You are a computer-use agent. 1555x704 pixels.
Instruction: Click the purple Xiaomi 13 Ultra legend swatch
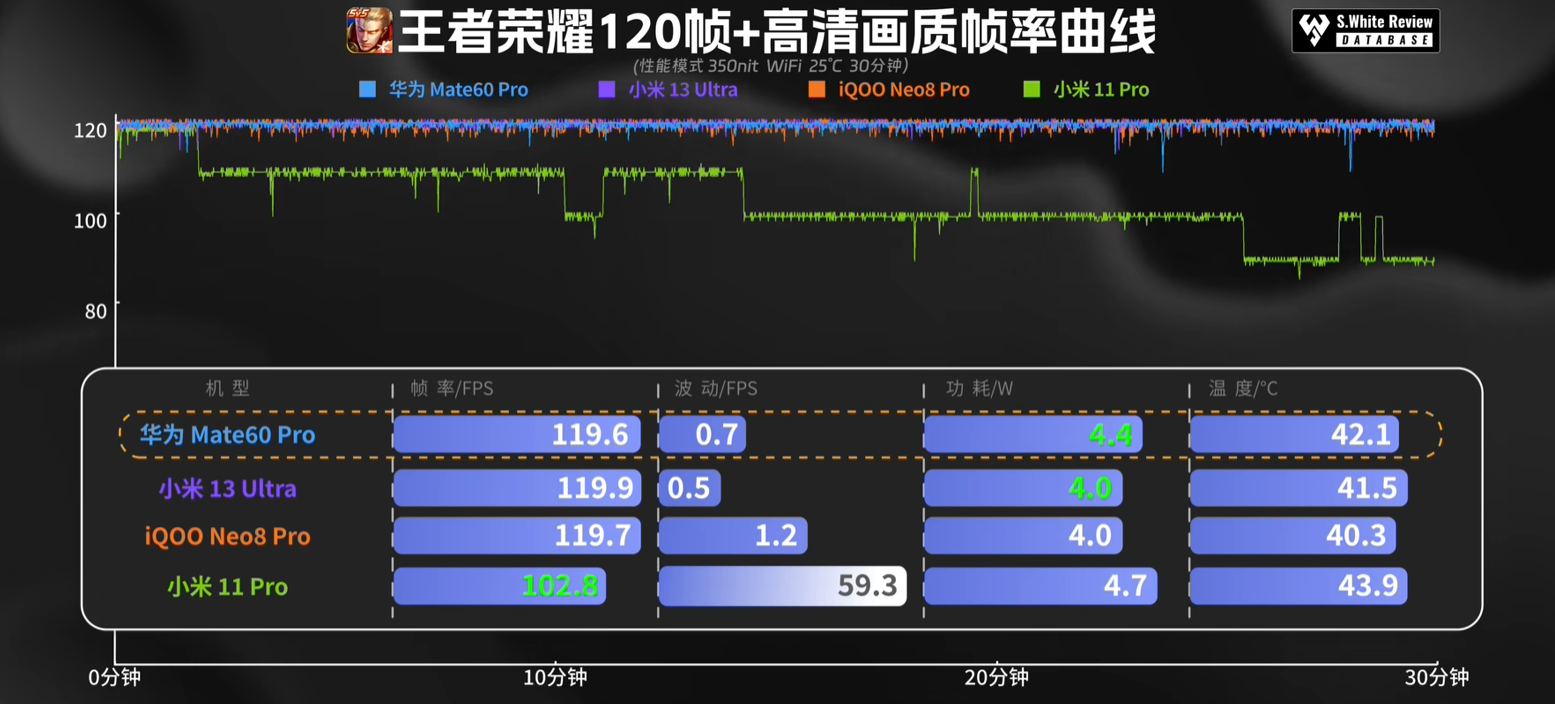point(606,89)
